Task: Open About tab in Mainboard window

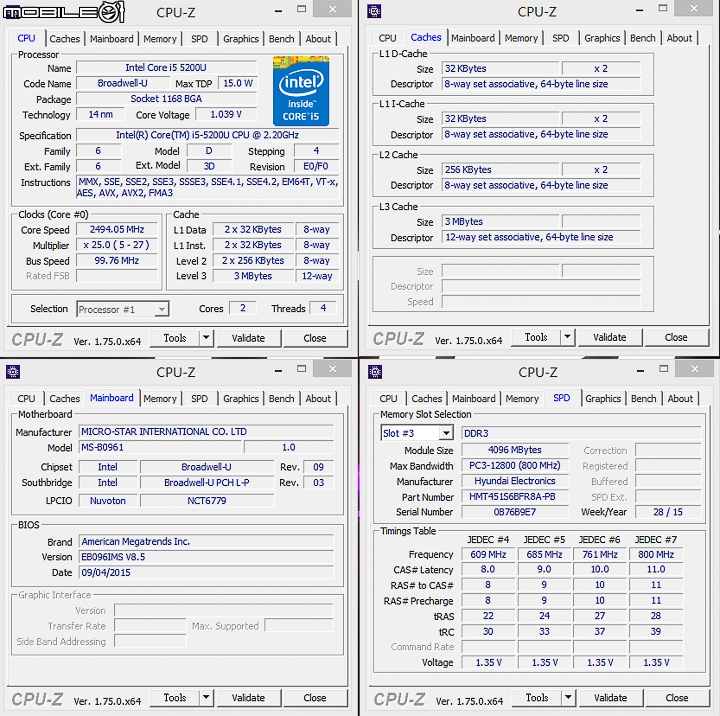Action: pos(318,399)
